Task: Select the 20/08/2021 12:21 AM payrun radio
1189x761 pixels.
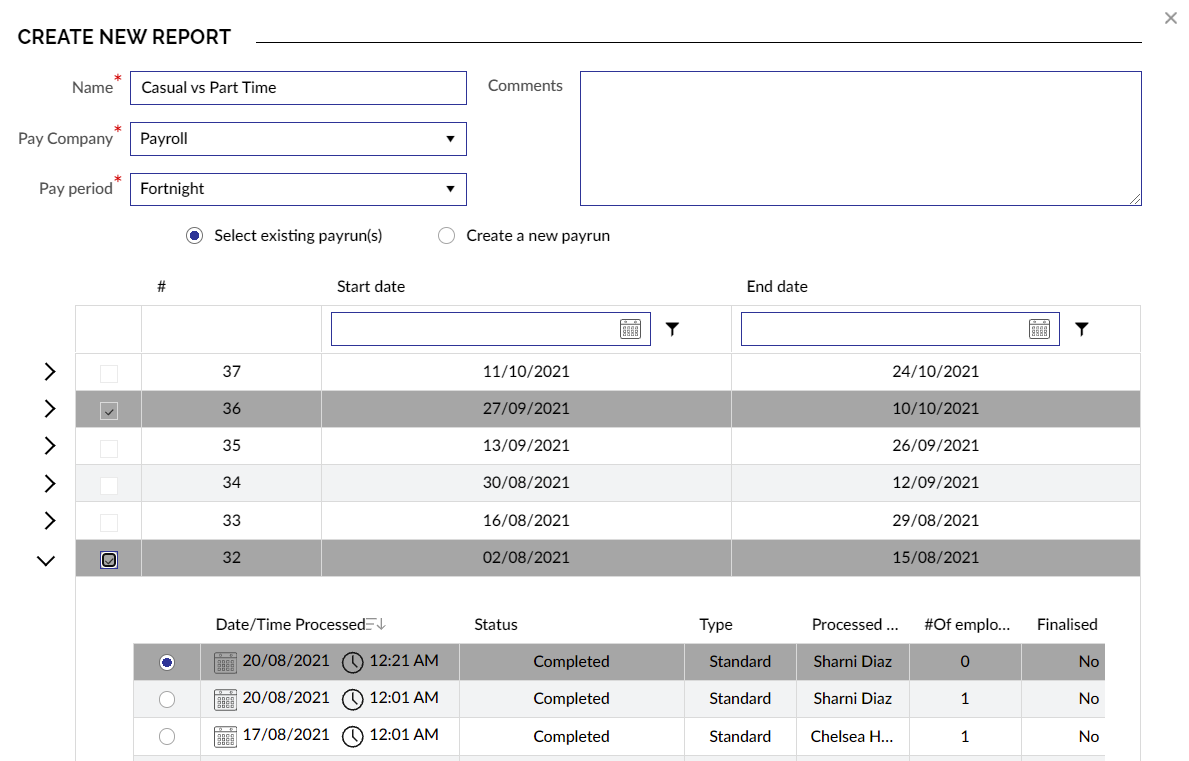Action: point(167,662)
